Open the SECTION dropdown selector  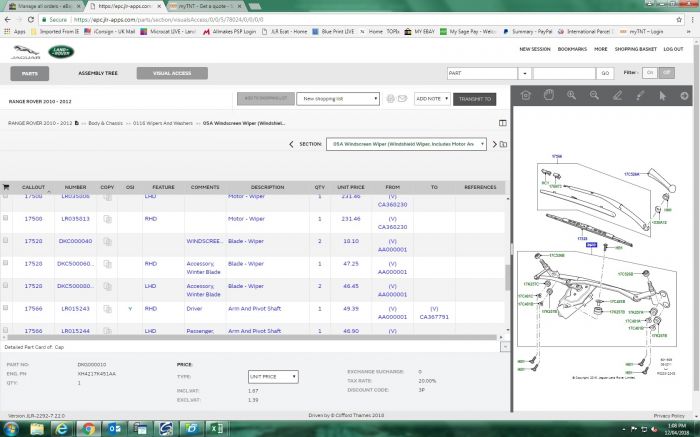click(406, 144)
